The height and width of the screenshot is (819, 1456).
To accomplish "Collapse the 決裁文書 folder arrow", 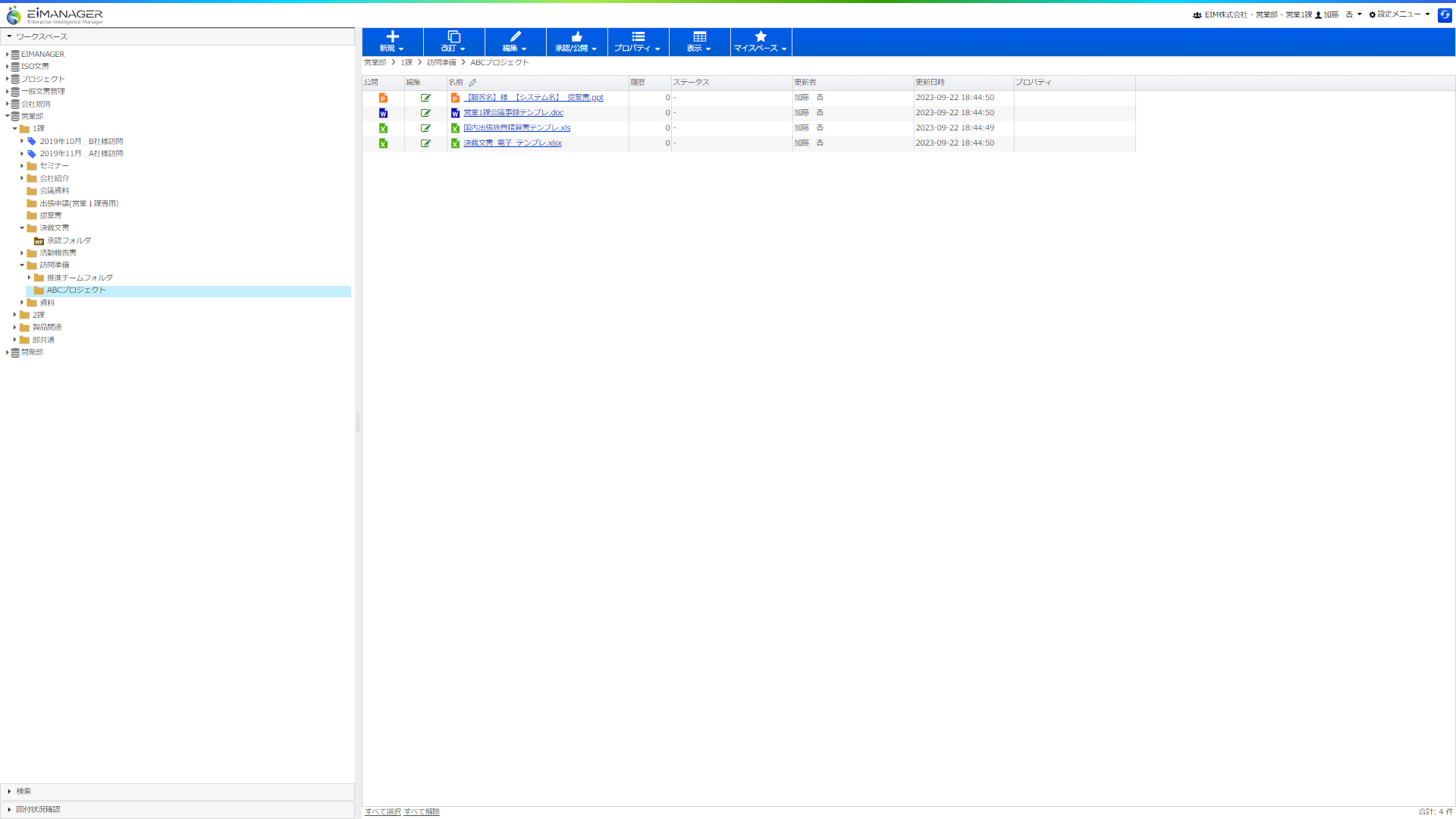I will click(x=22, y=228).
